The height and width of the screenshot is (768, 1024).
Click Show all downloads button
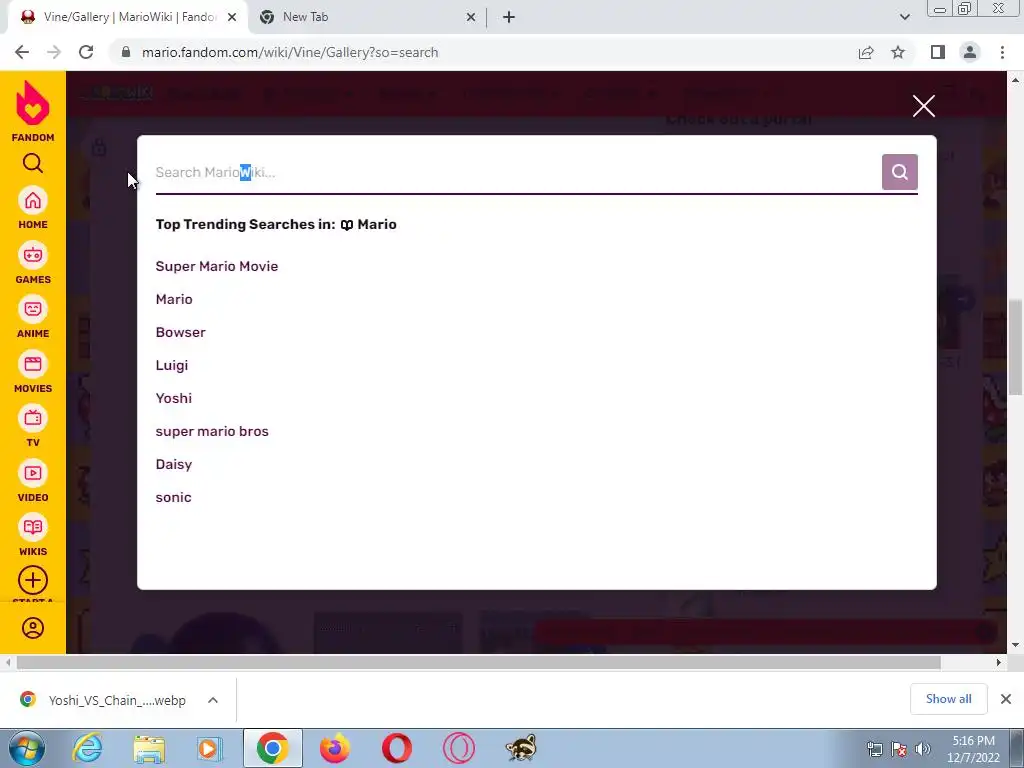(948, 699)
